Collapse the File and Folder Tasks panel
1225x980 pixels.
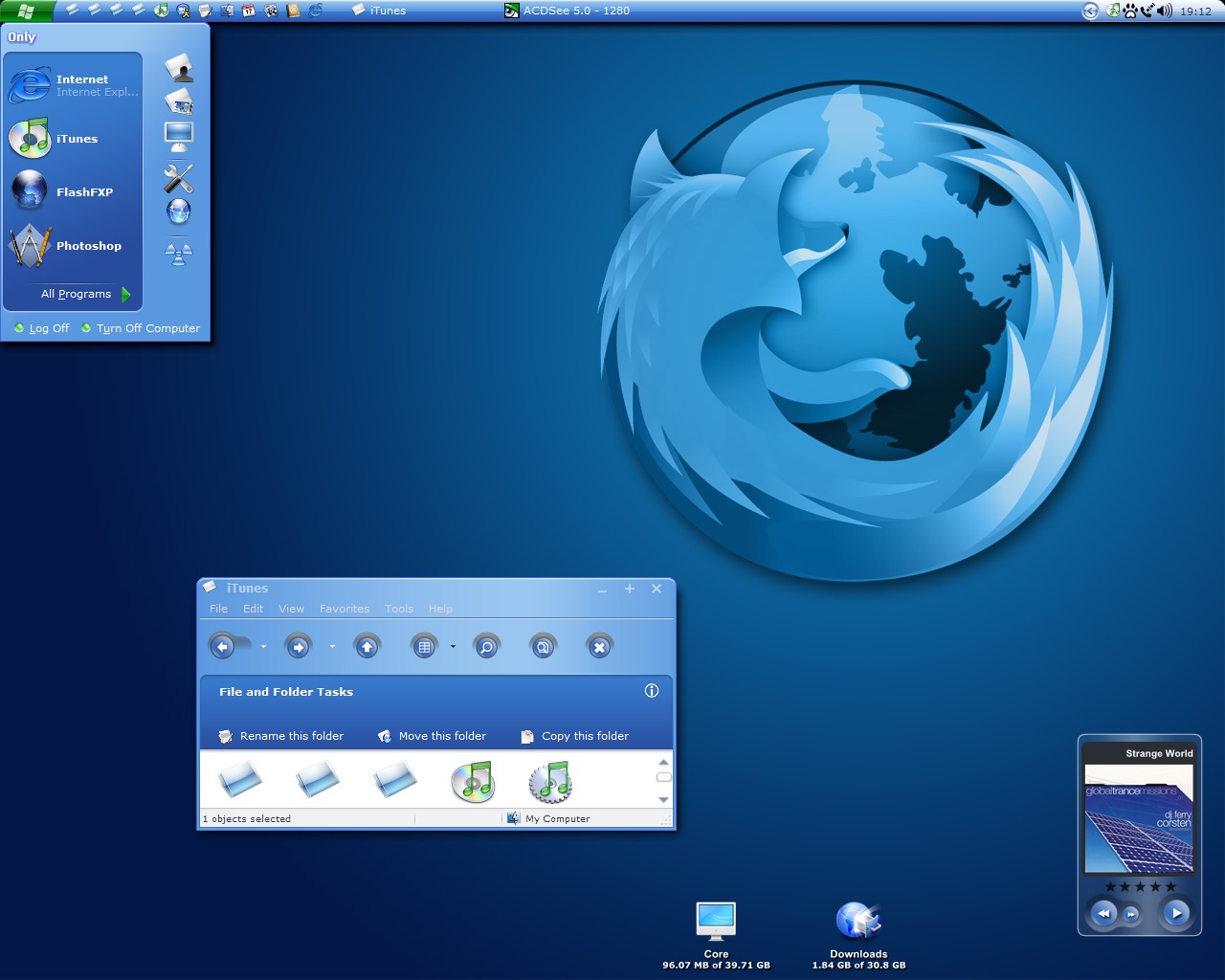pos(652,691)
